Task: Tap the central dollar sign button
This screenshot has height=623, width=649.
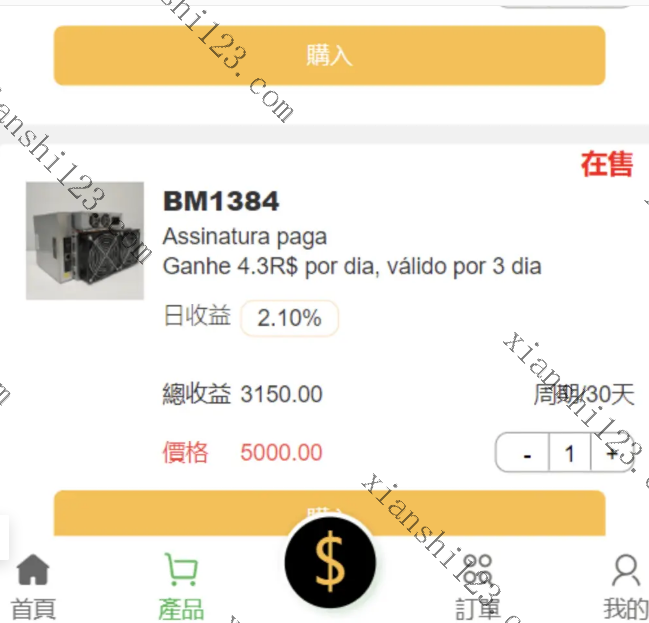Action: 330,563
